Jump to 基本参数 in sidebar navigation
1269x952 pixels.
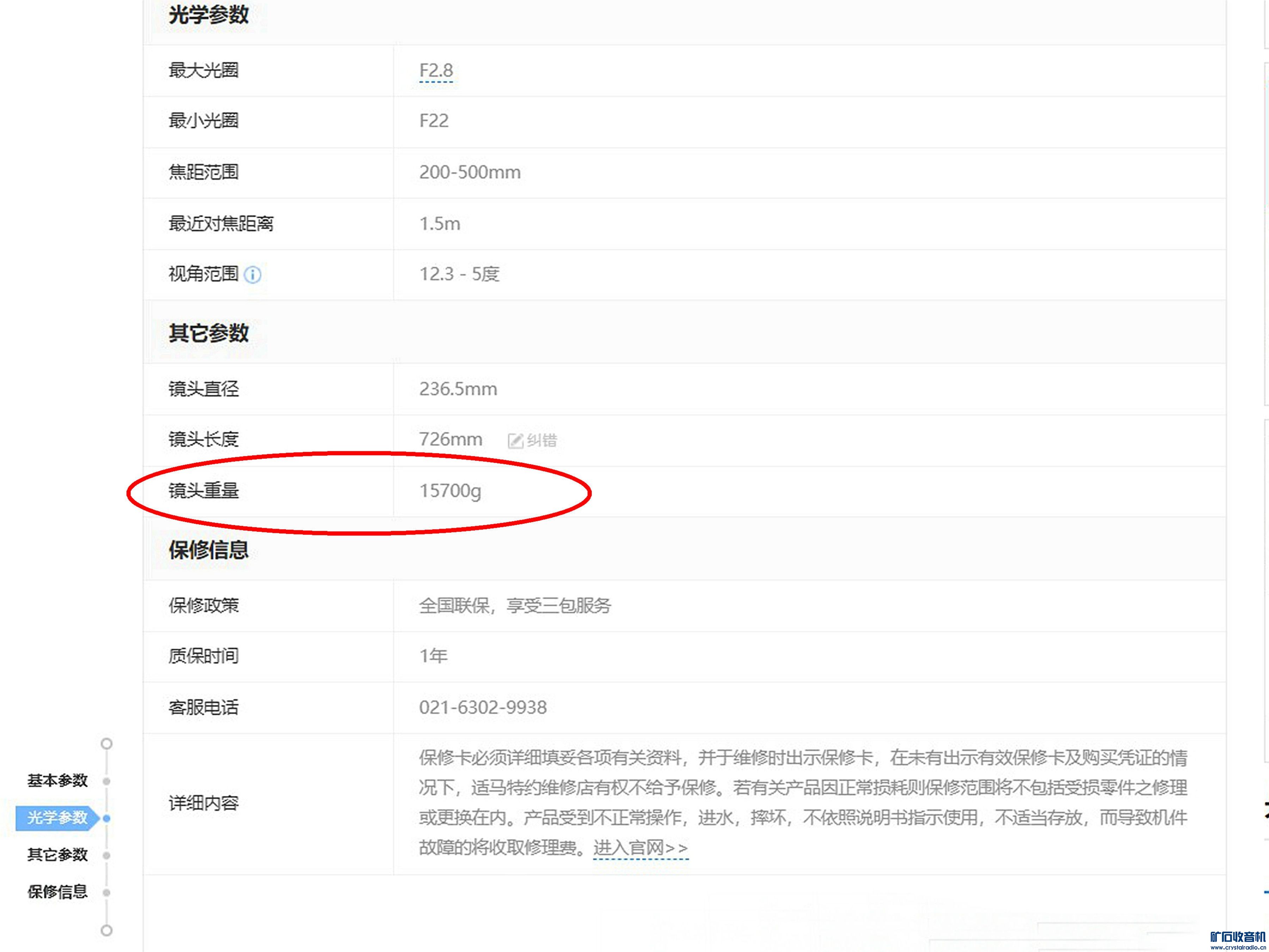tap(57, 781)
